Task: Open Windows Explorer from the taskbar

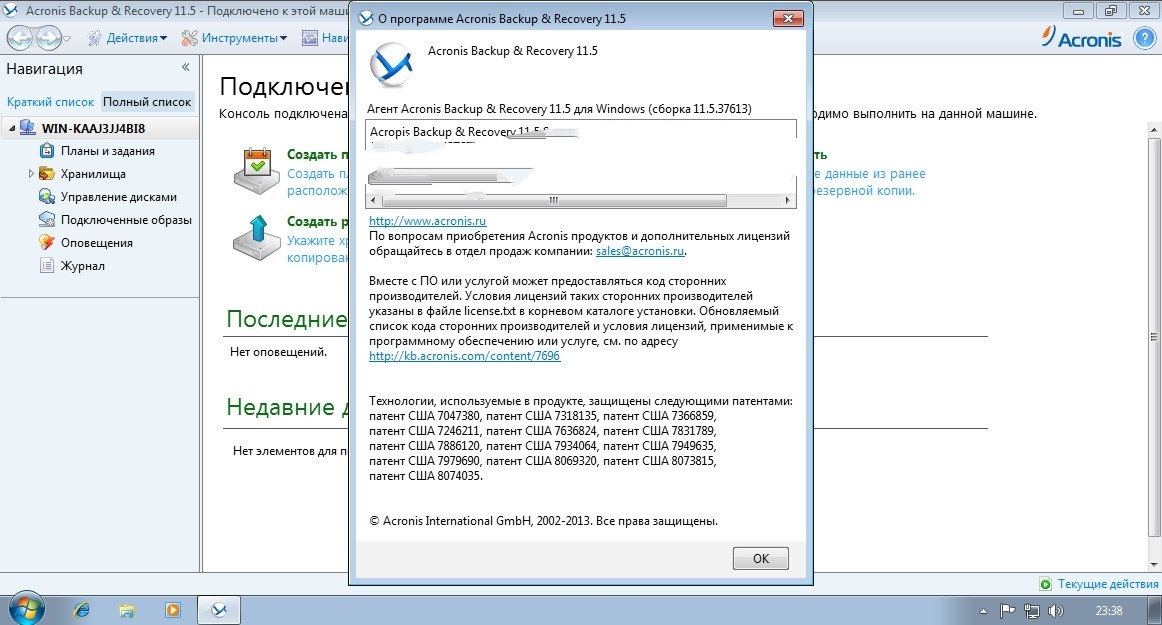Action: coord(127,610)
